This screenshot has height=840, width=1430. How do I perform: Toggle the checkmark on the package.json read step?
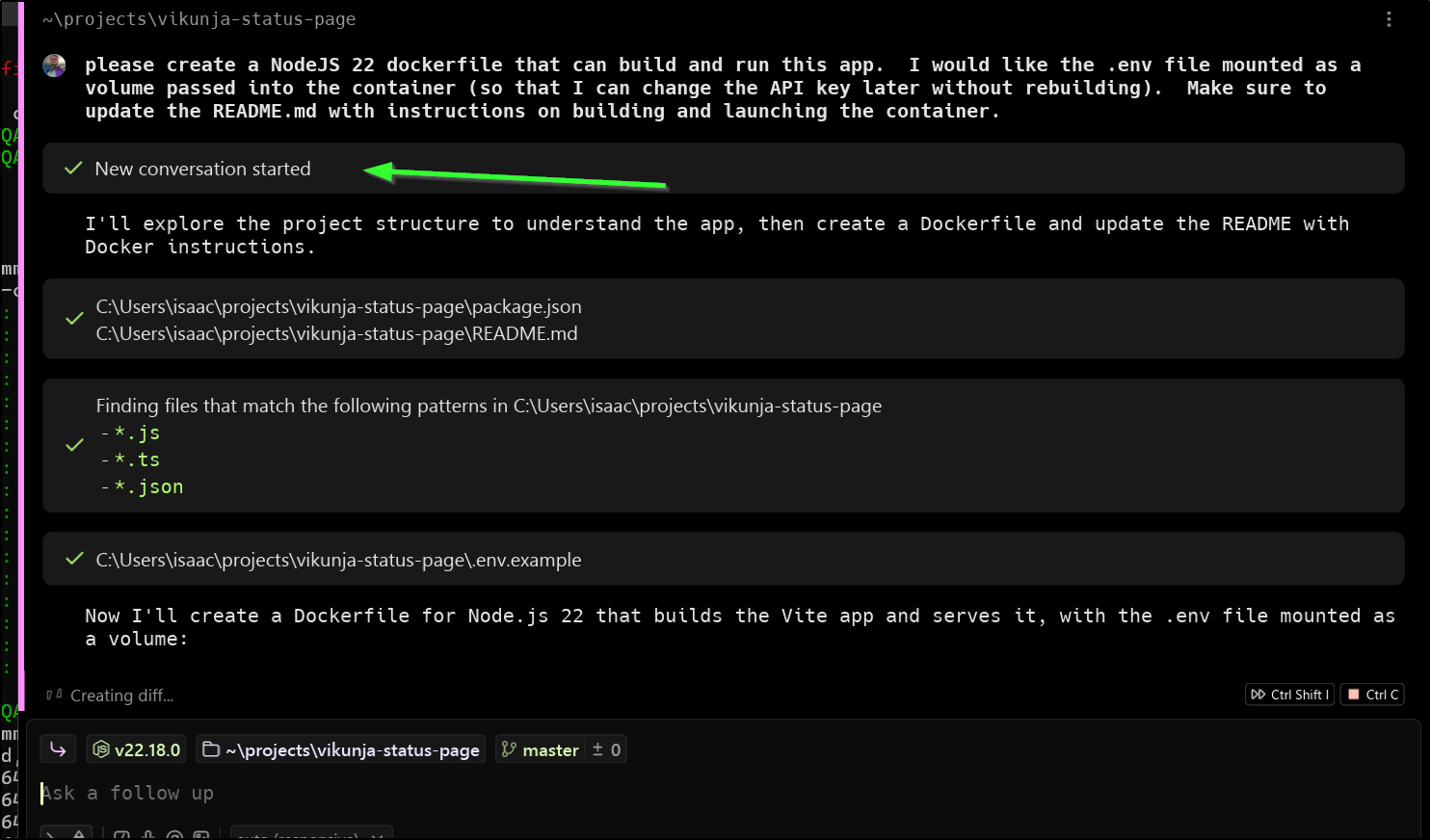tap(74, 319)
